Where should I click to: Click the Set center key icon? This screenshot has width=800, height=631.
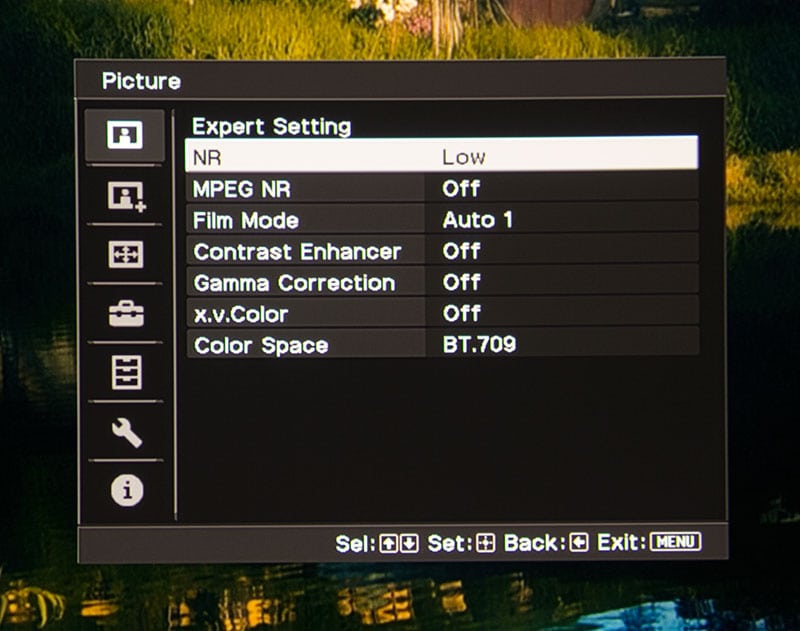485,543
